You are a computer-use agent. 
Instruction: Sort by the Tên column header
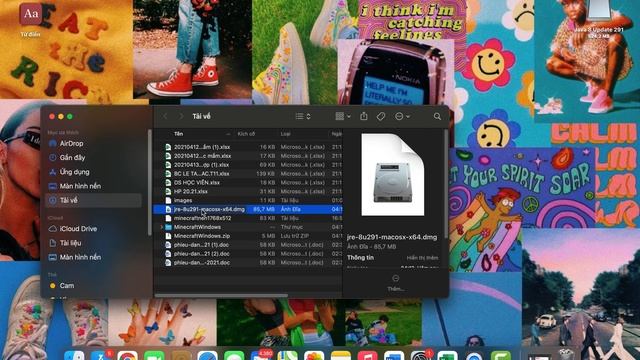click(178, 134)
